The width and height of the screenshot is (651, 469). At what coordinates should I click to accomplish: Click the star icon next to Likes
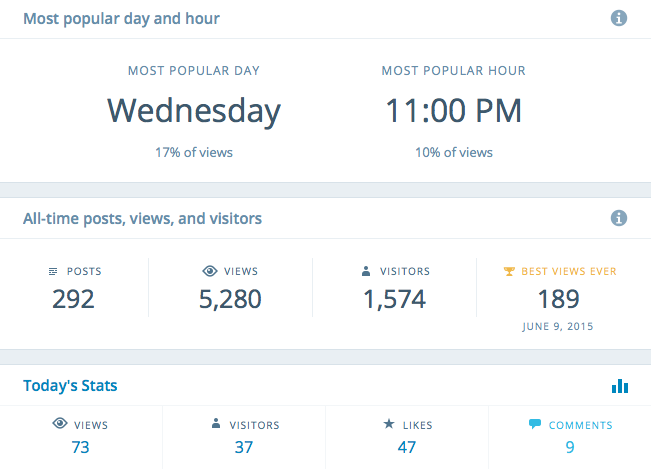click(x=388, y=425)
